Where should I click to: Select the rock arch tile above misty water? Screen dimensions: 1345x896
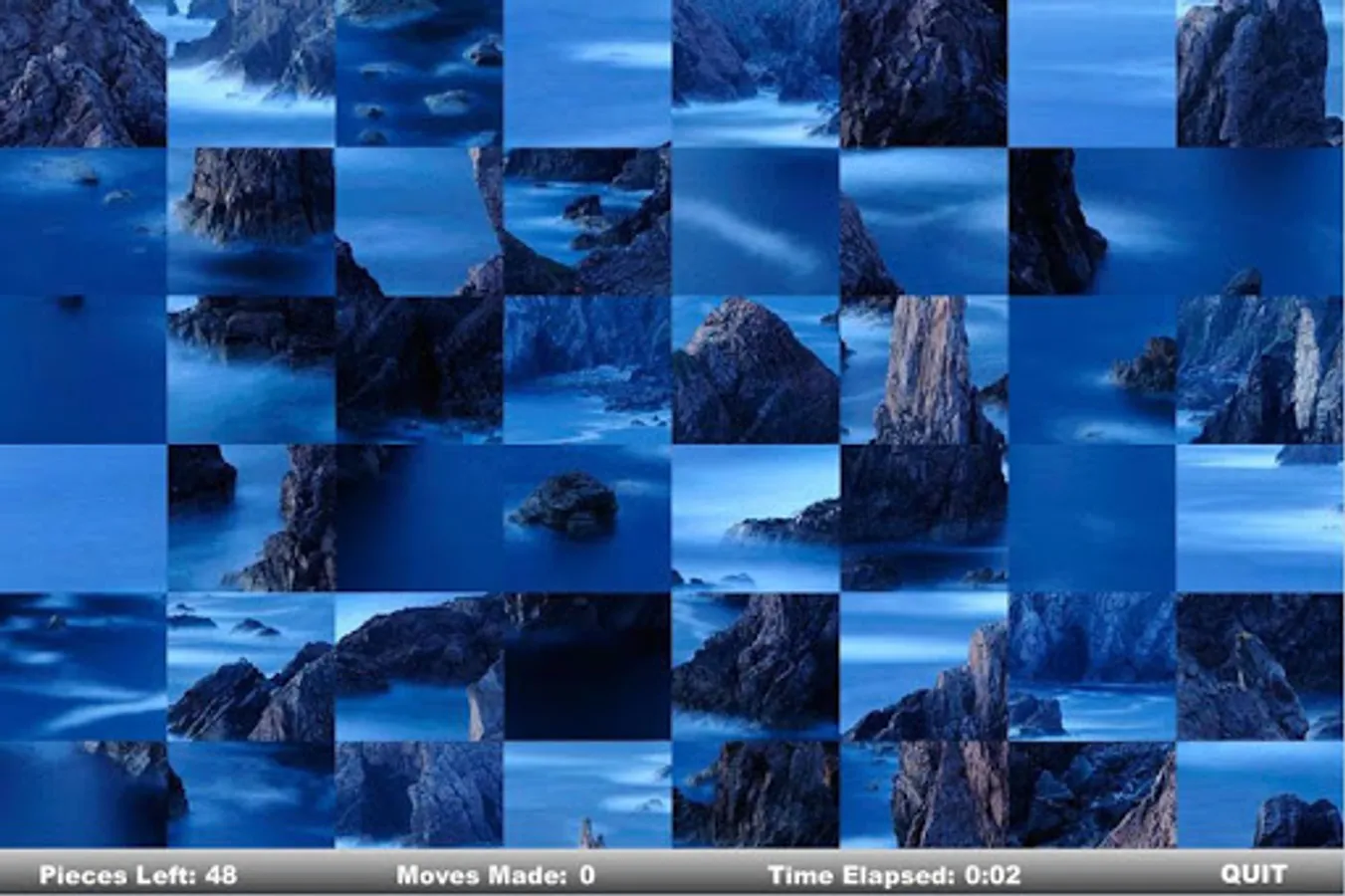[418, 667]
